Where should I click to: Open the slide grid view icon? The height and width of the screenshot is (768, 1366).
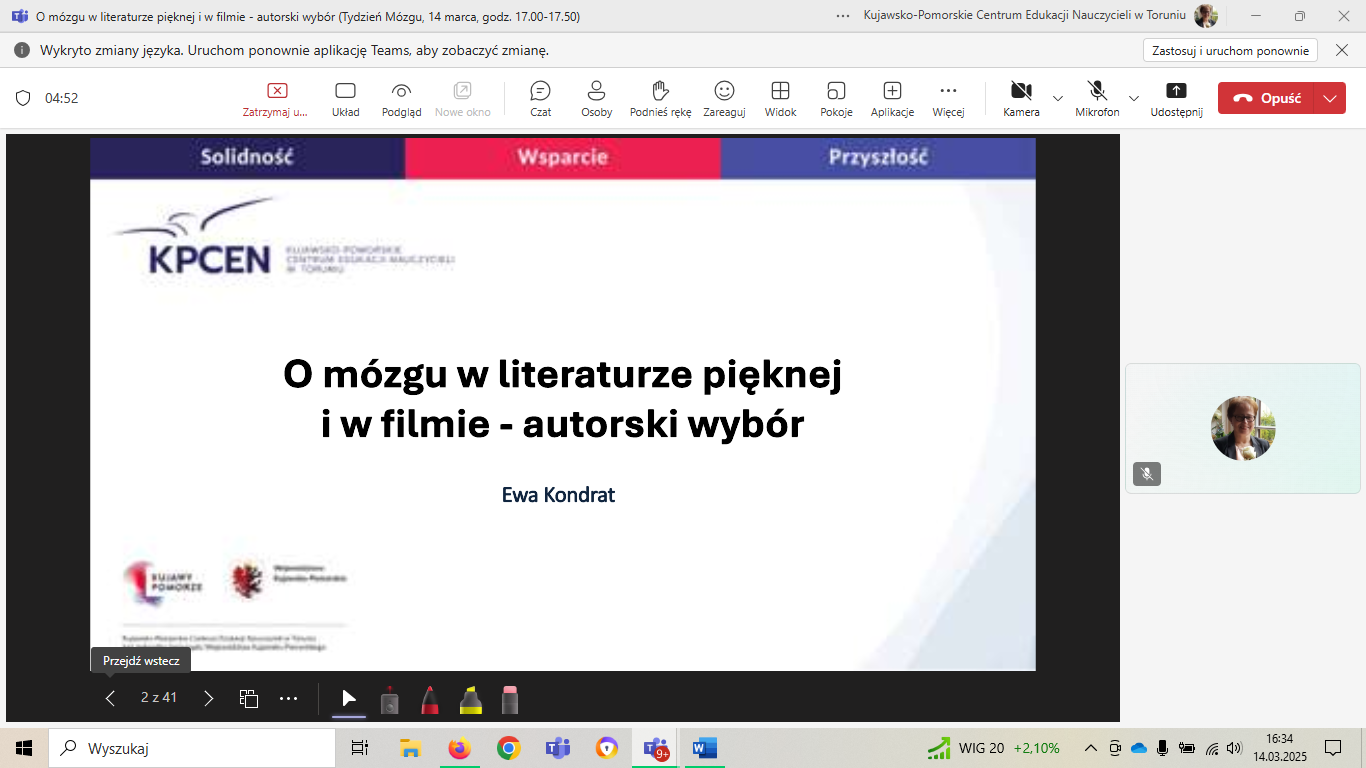[249, 698]
